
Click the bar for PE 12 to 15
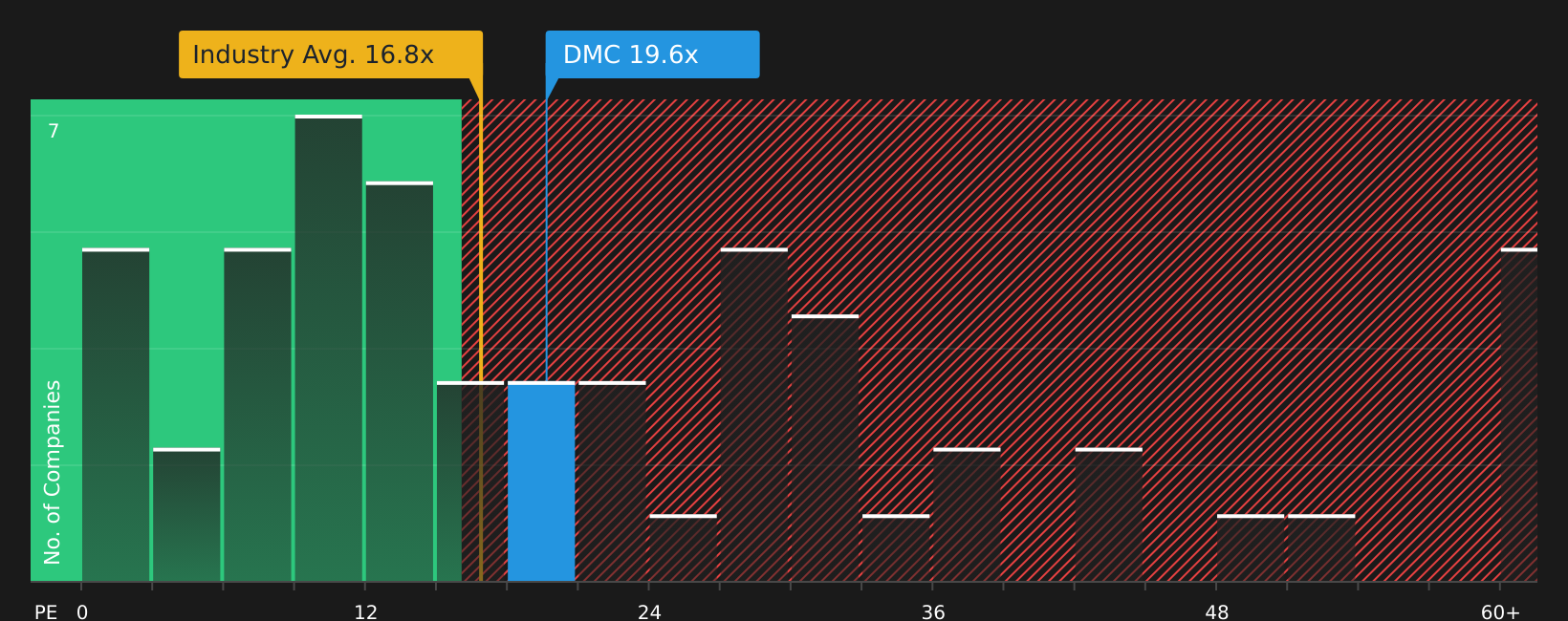pyautogui.click(x=400, y=381)
